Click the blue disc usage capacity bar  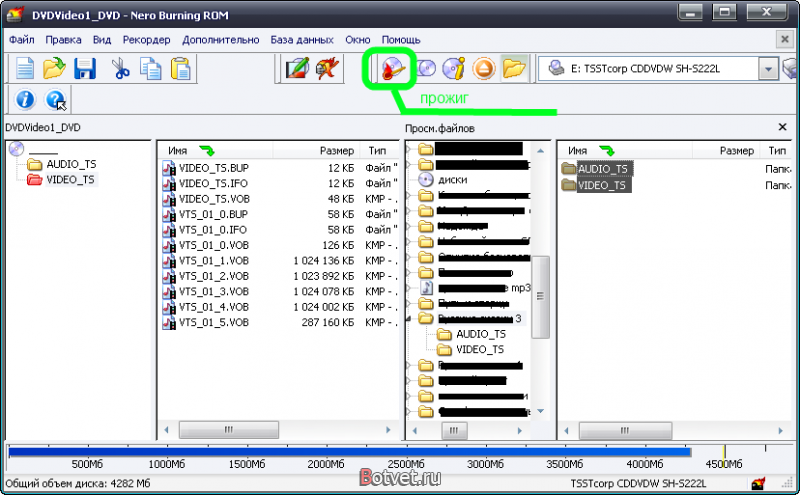coord(349,452)
